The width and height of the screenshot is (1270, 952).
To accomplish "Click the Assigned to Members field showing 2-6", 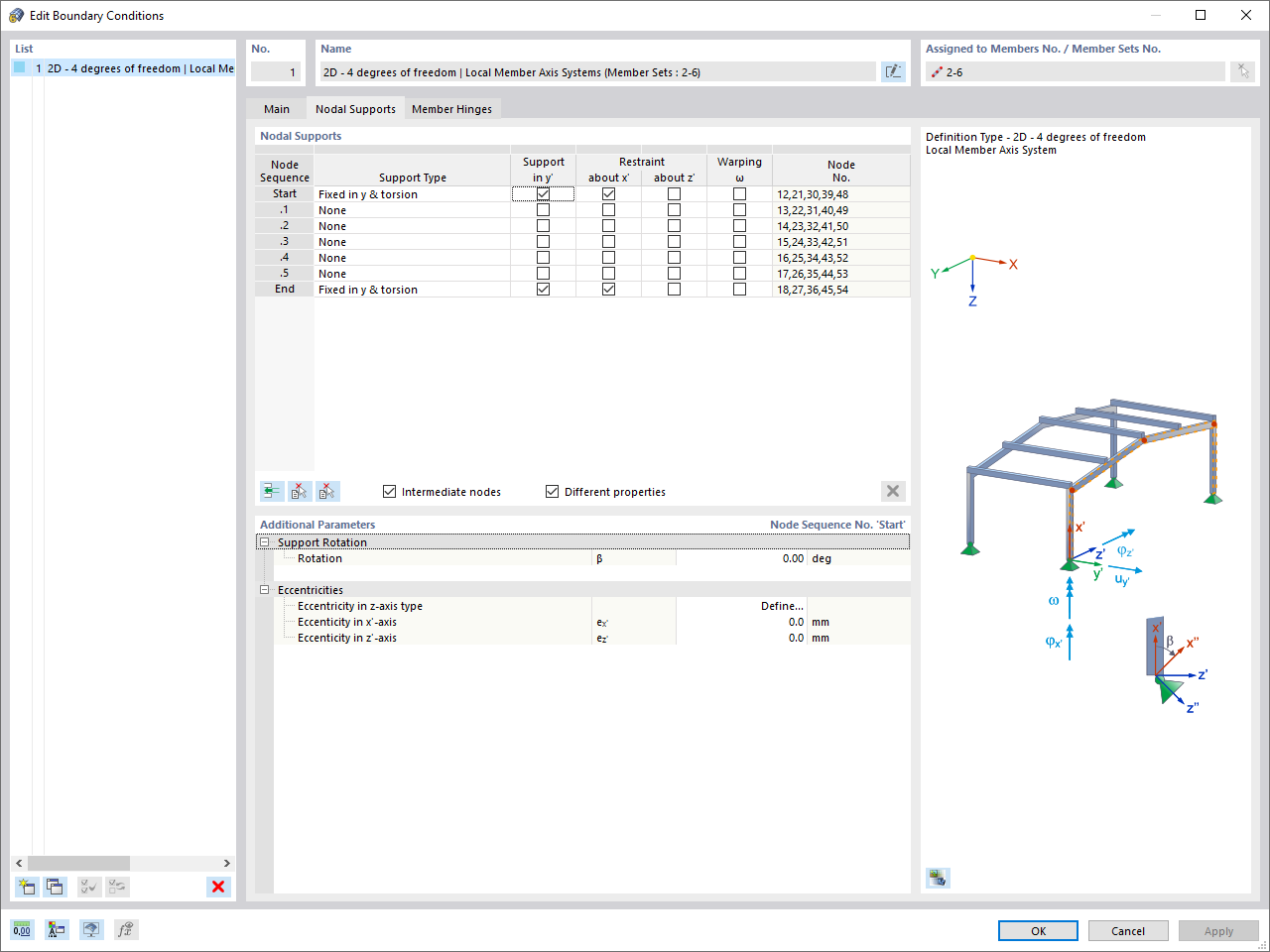I will (x=1076, y=71).
